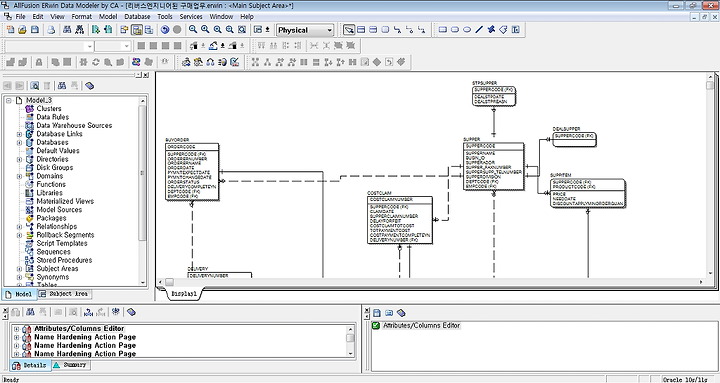Select the ellipse drawing tool
This screenshot has width=720, height=383.
pyautogui.click(x=467, y=30)
